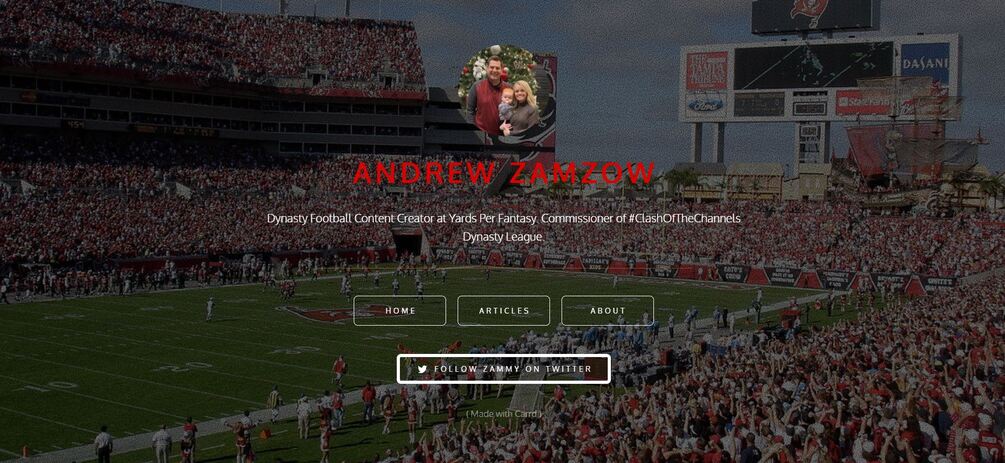Click the Tampa Tribune sign on scoreboard
Screen dimensions: 1005x463
coord(707,71)
